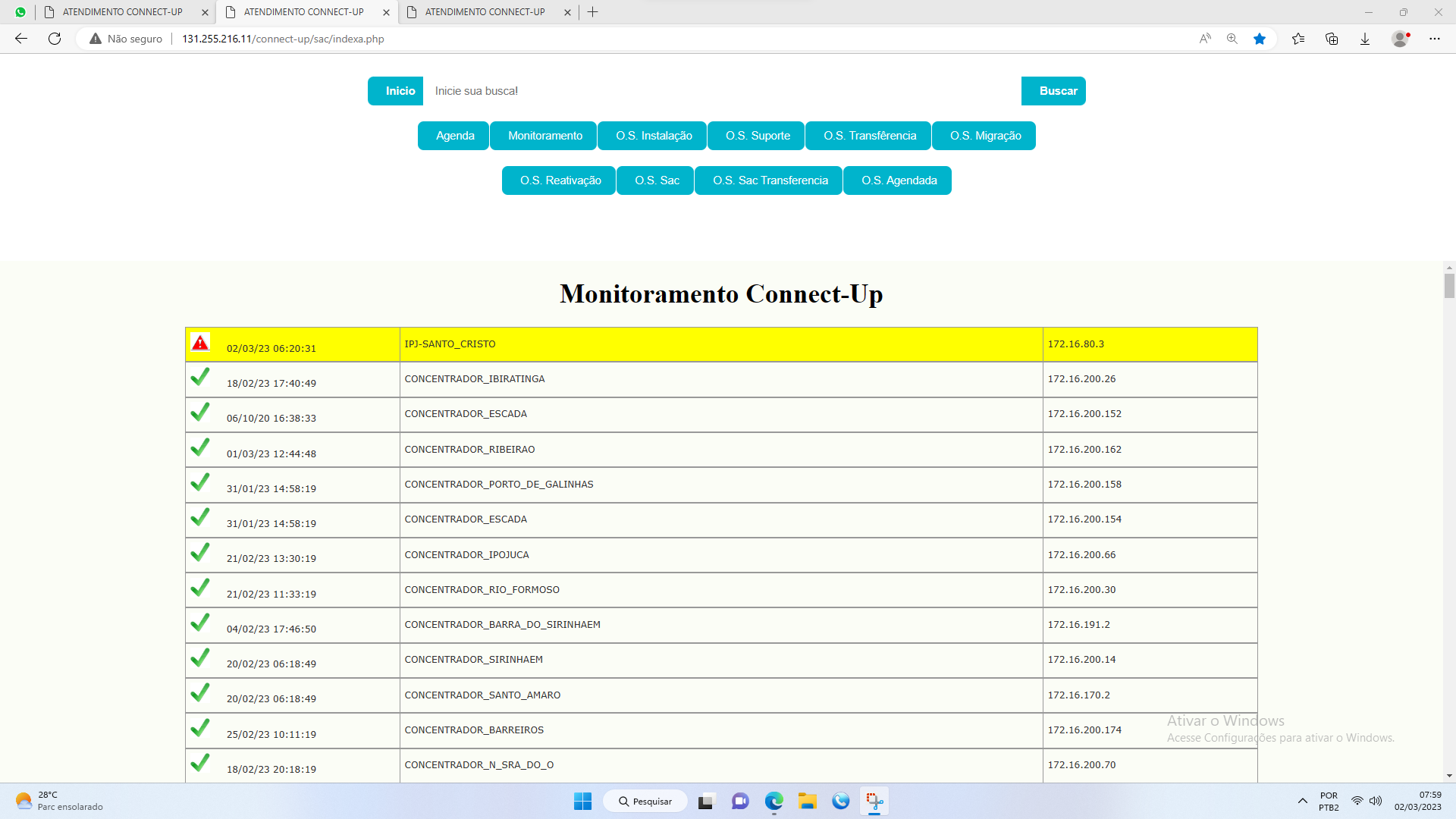Open O.S. Transfêrencia

click(868, 136)
